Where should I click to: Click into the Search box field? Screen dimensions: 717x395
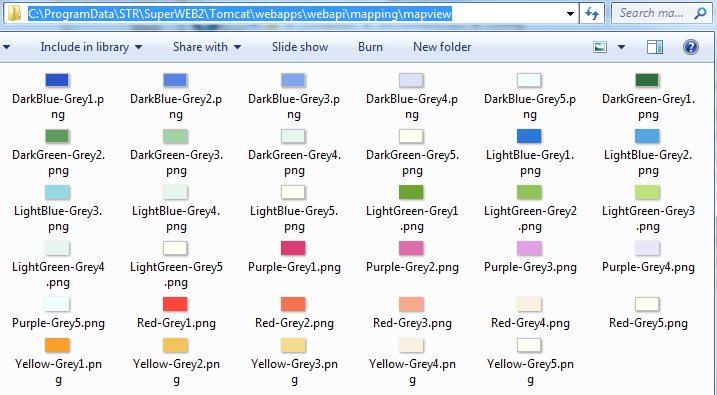point(652,14)
